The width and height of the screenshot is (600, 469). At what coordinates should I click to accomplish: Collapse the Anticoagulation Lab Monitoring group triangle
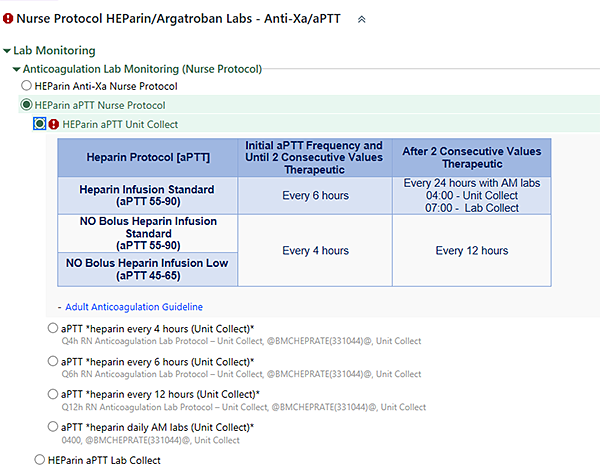[x=16, y=69]
